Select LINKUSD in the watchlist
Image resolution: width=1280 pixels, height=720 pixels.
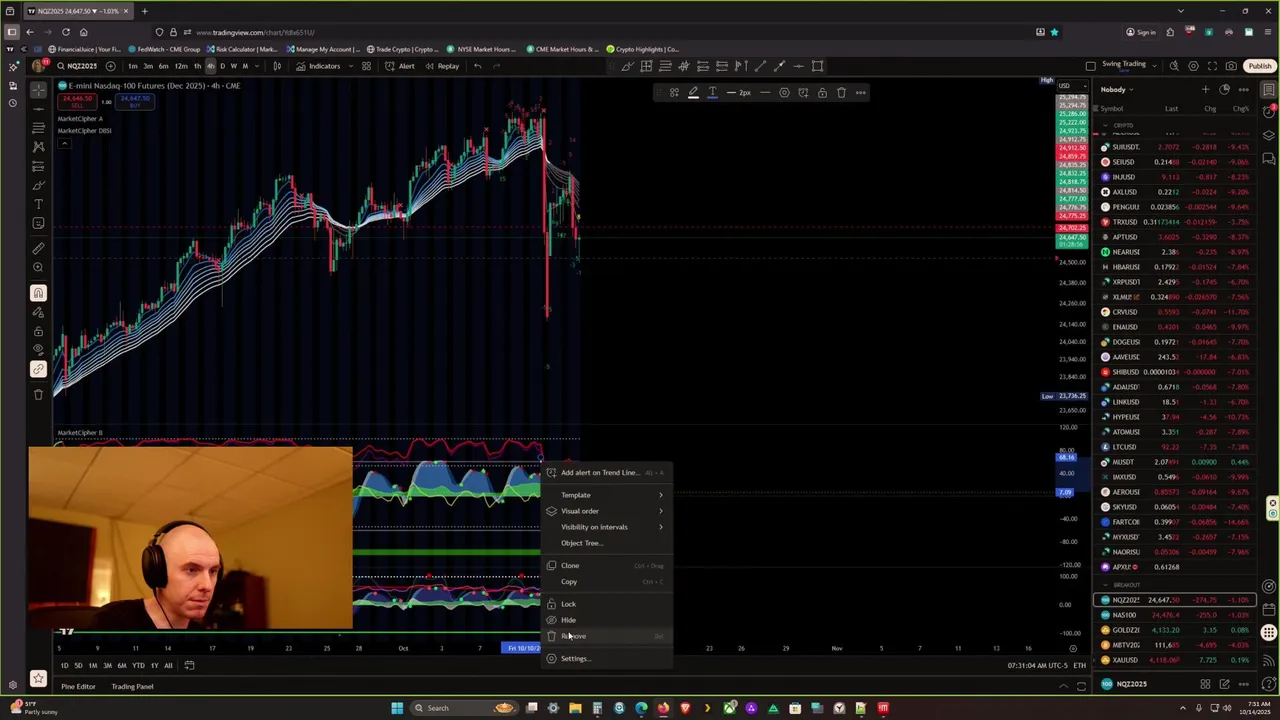[1175, 402]
